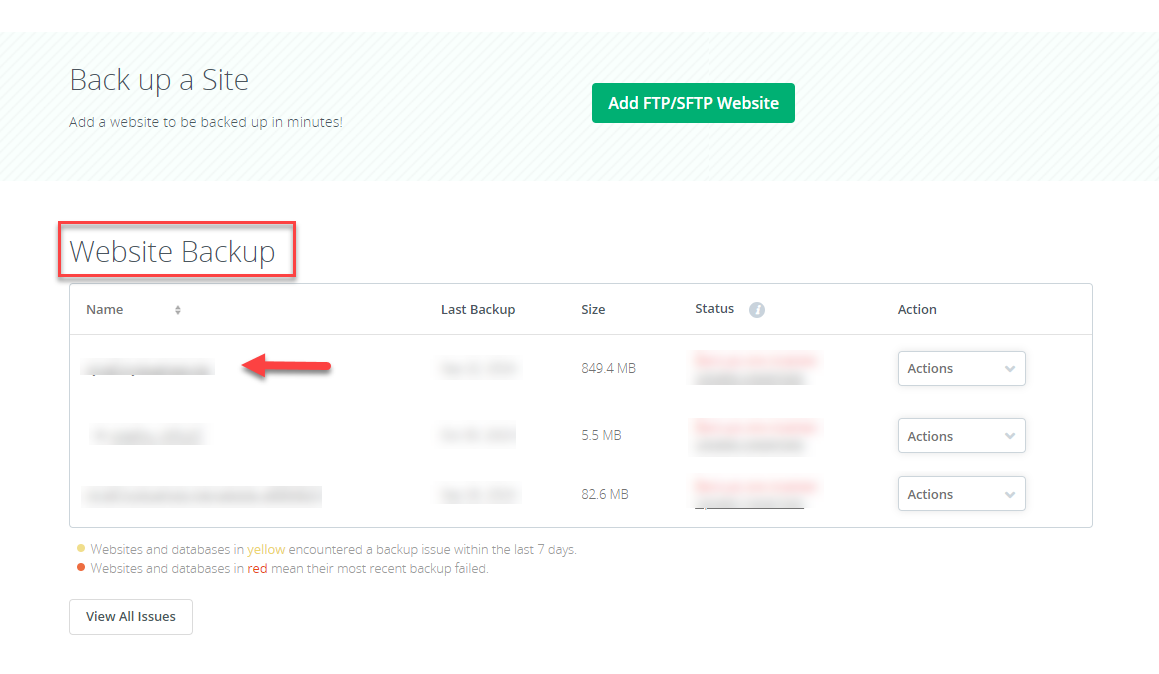The image size is (1159, 674).
Task: Select the second website name in the table
Action: point(147,434)
